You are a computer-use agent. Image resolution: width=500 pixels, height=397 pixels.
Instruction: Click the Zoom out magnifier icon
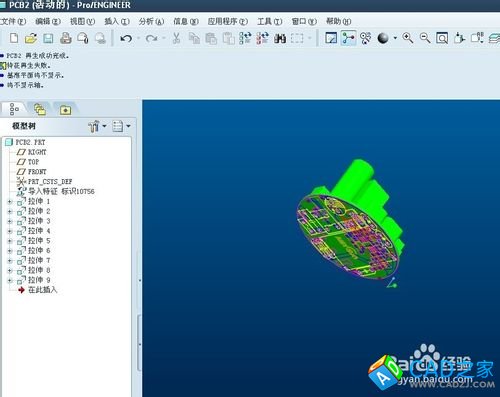(425, 38)
